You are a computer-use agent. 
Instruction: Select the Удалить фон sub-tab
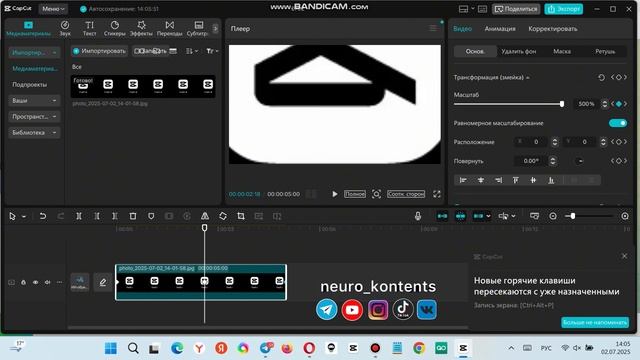[518, 51]
